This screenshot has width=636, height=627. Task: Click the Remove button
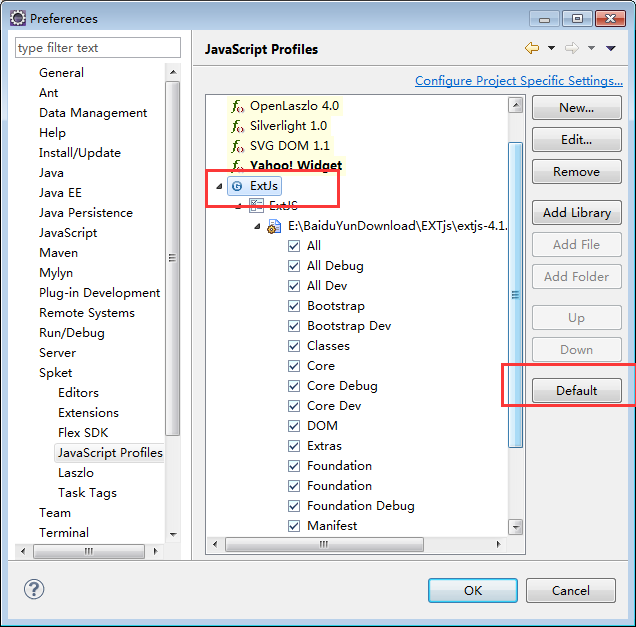[x=576, y=172]
